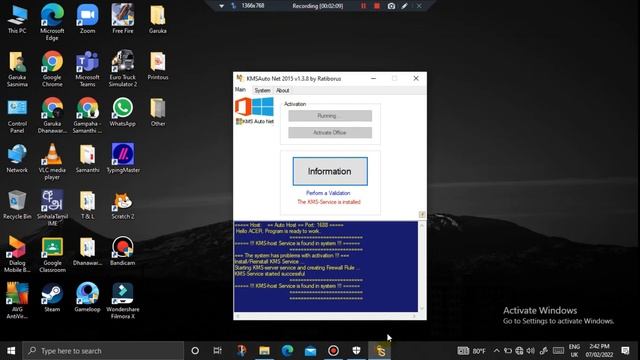Open the Other folder on desktop
Viewport: 640px width, 360px height.
coord(158,112)
